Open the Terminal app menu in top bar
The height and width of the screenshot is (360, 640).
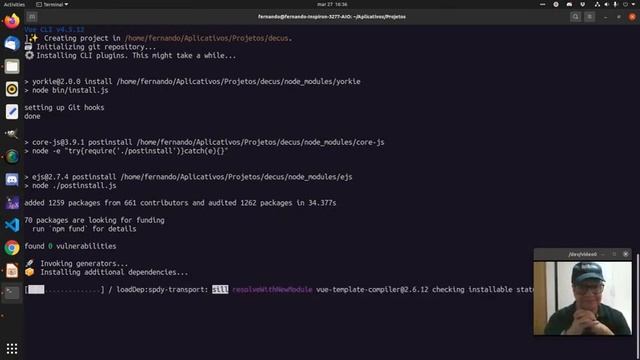(52, 4)
